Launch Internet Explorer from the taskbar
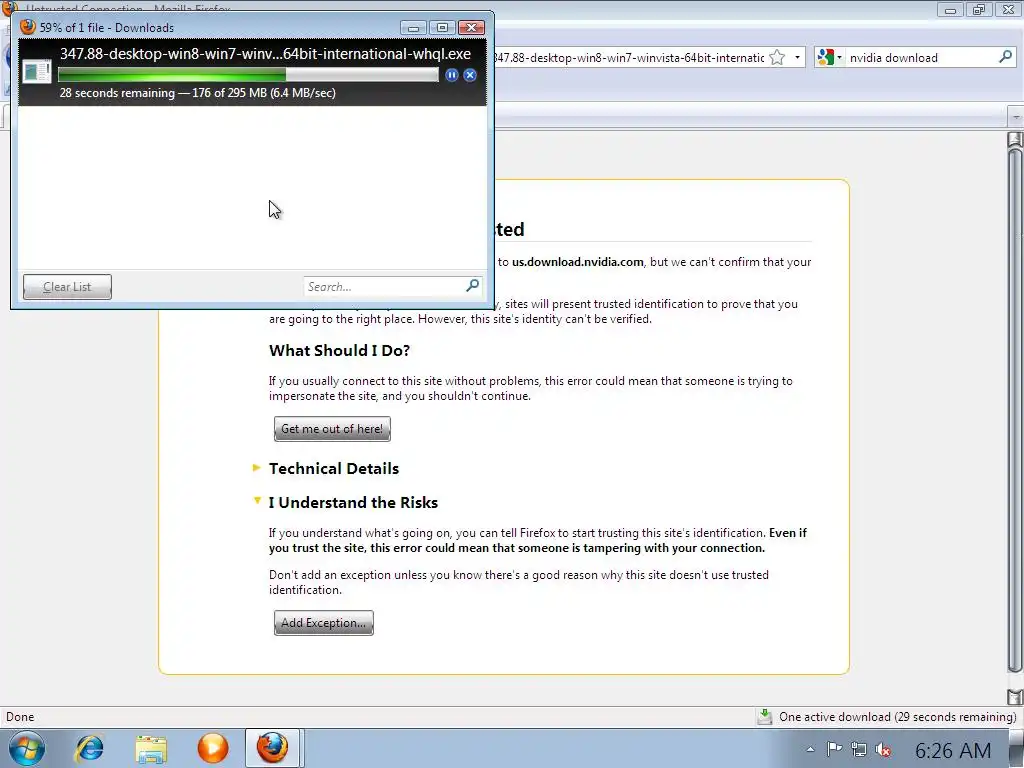This screenshot has width=1024, height=768. click(89, 748)
